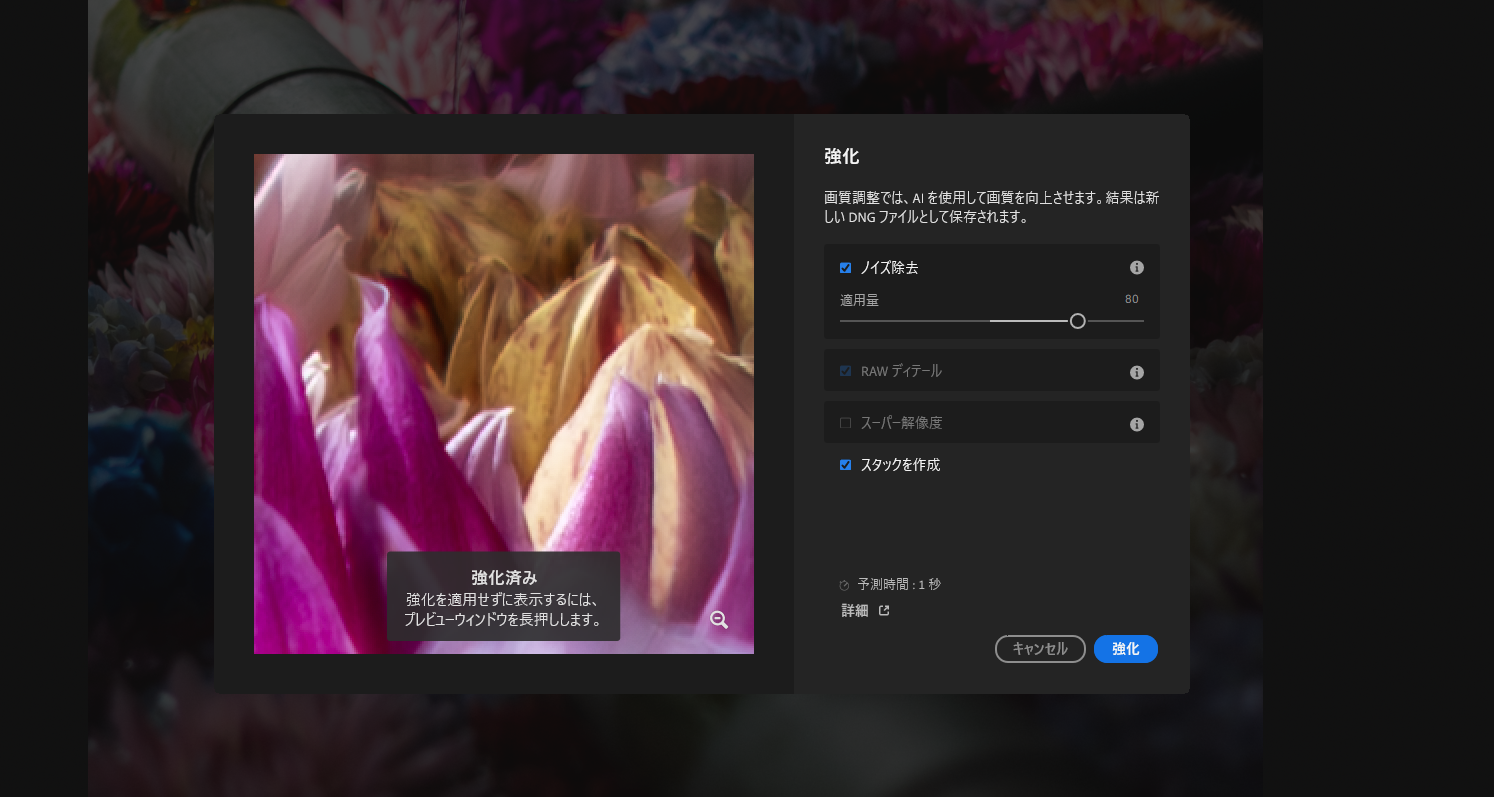
Task: Open info icon for スーパー解像度
Action: pos(1136,424)
